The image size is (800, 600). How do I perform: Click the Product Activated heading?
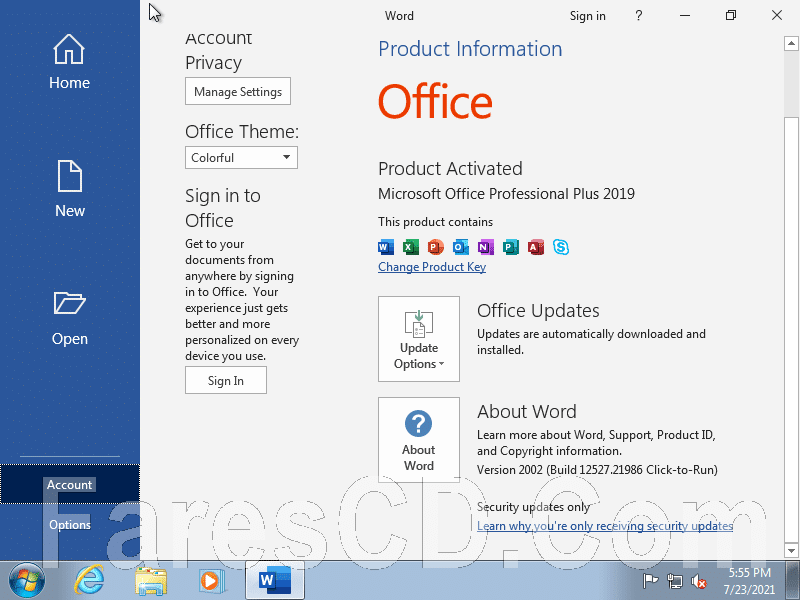coord(450,168)
